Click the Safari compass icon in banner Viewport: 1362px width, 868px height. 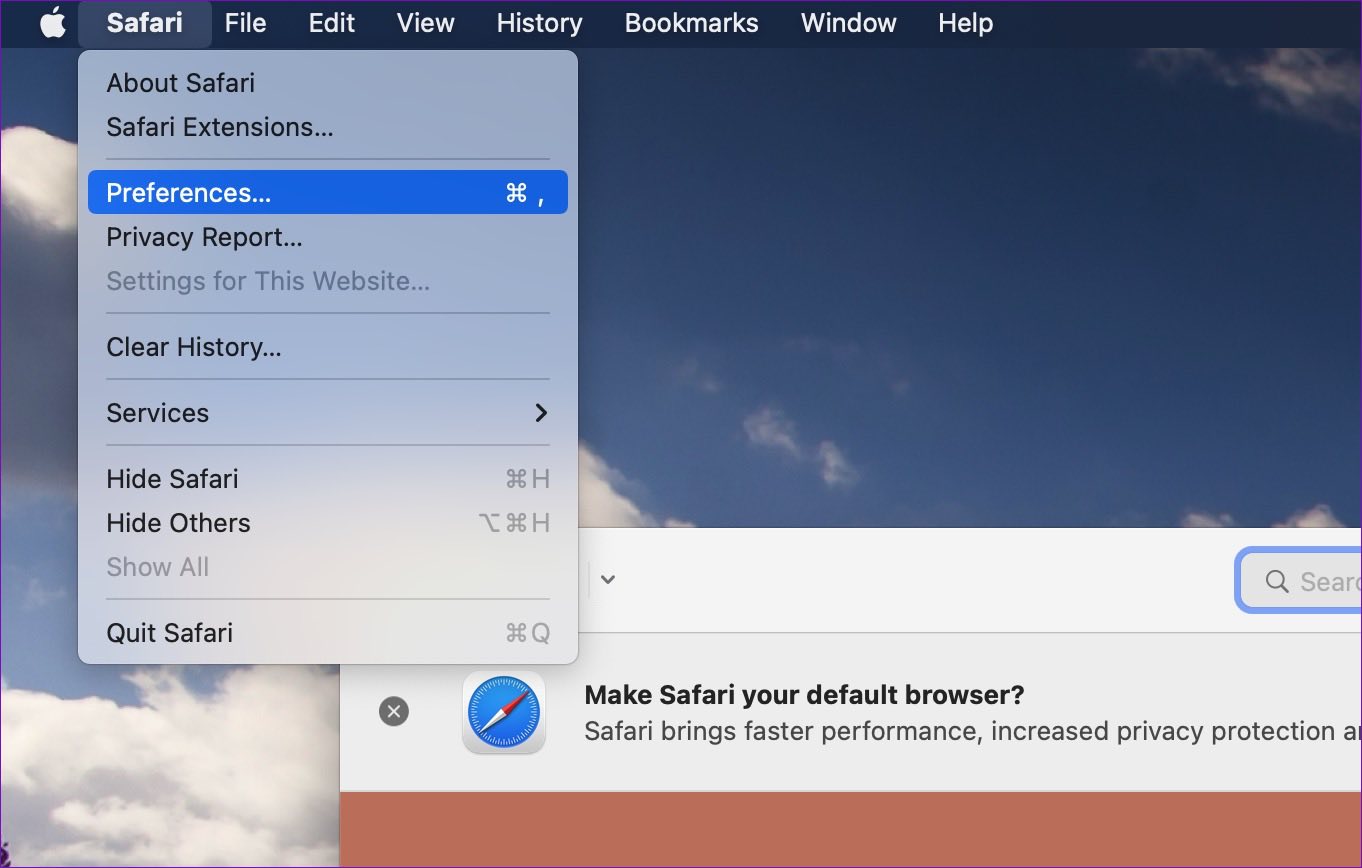(504, 712)
